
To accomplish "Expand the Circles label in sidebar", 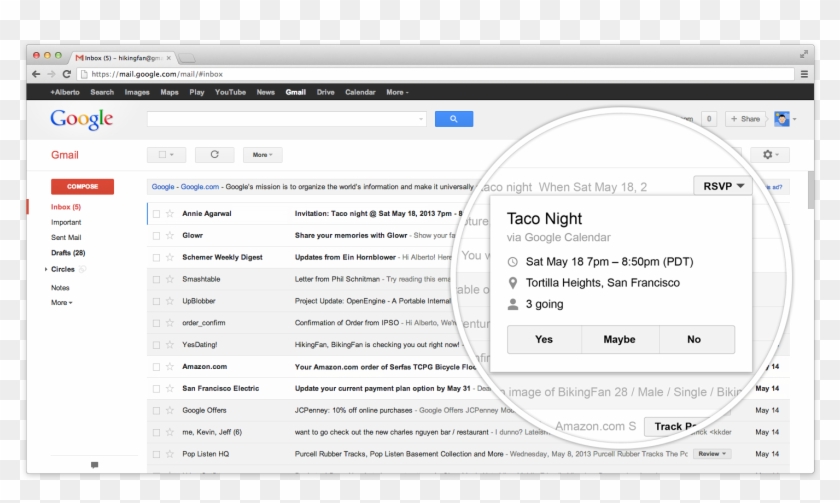I will point(46,269).
